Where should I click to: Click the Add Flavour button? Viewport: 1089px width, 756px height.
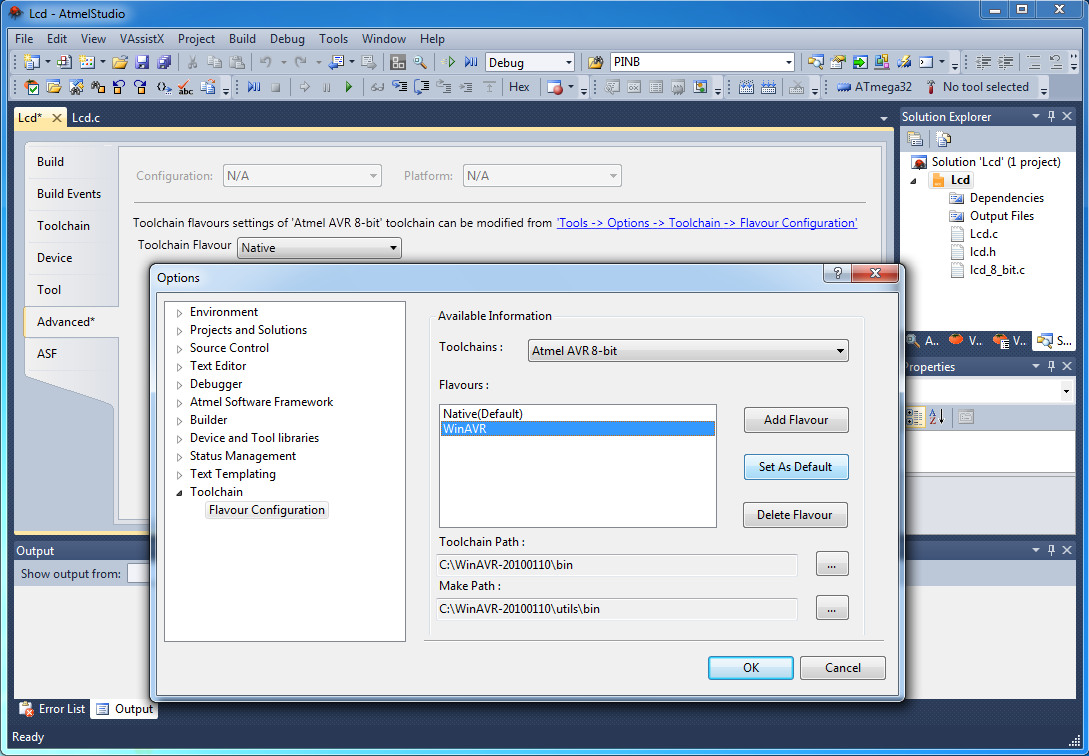click(x=796, y=420)
